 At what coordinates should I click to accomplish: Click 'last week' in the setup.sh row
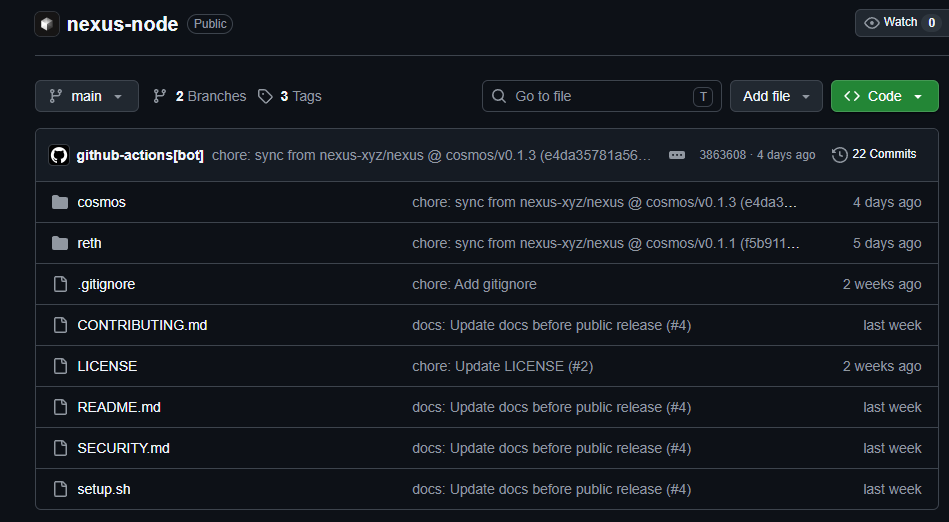[892, 489]
